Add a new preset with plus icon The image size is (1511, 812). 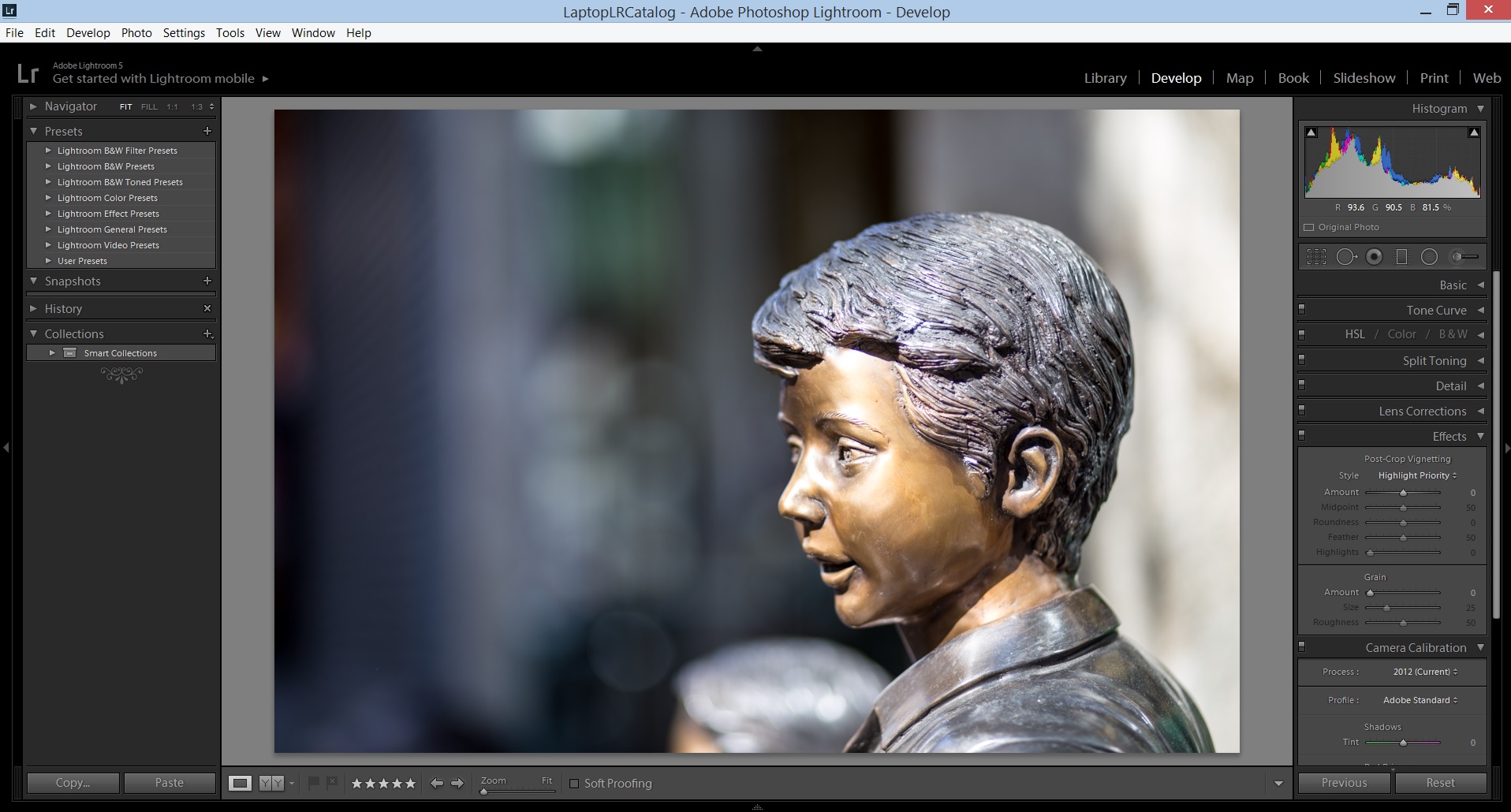[x=207, y=131]
